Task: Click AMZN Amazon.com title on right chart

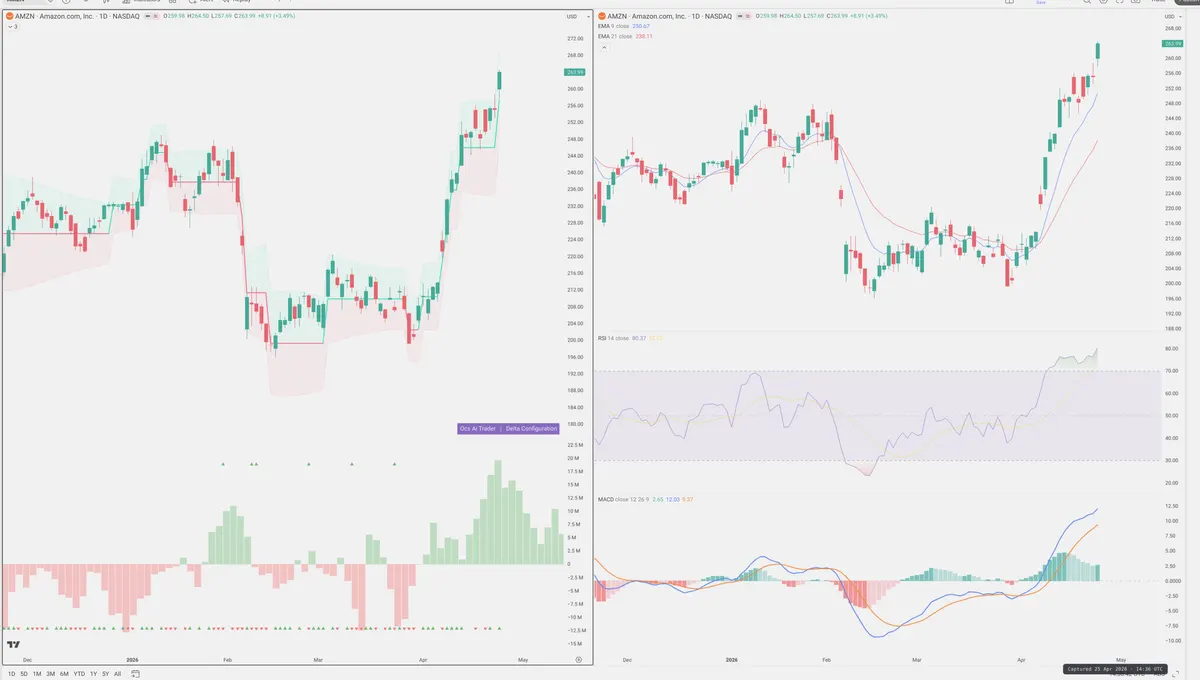Action: tap(669, 17)
